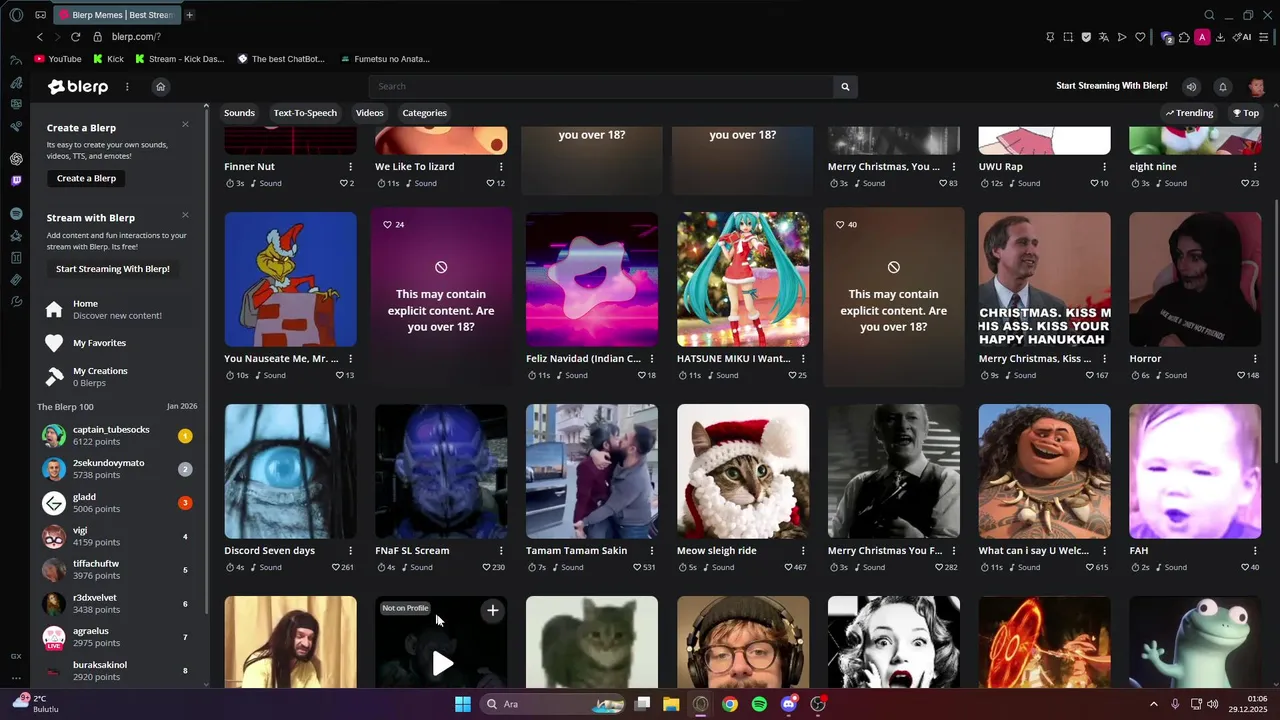Open notifications bell
This screenshot has width=1280, height=720.
point(1222,87)
